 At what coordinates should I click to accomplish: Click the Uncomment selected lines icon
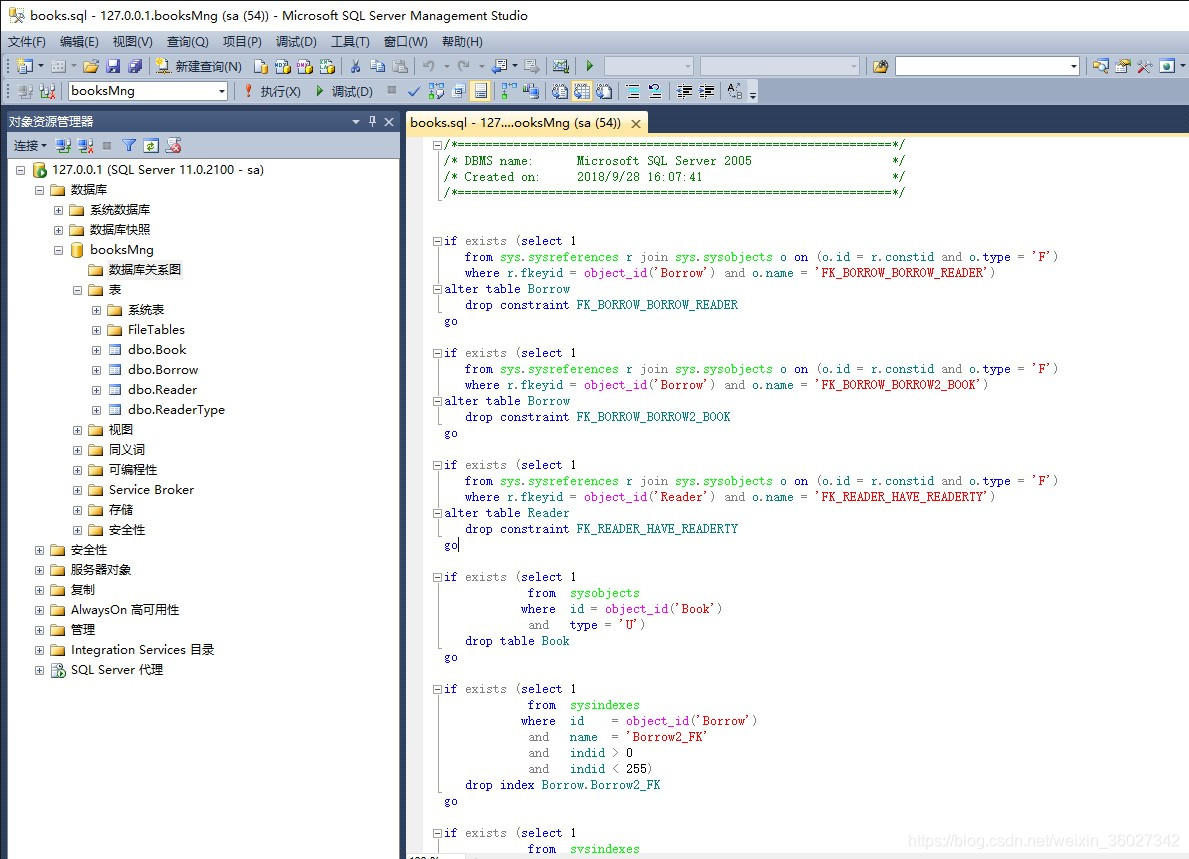pyautogui.click(x=655, y=92)
